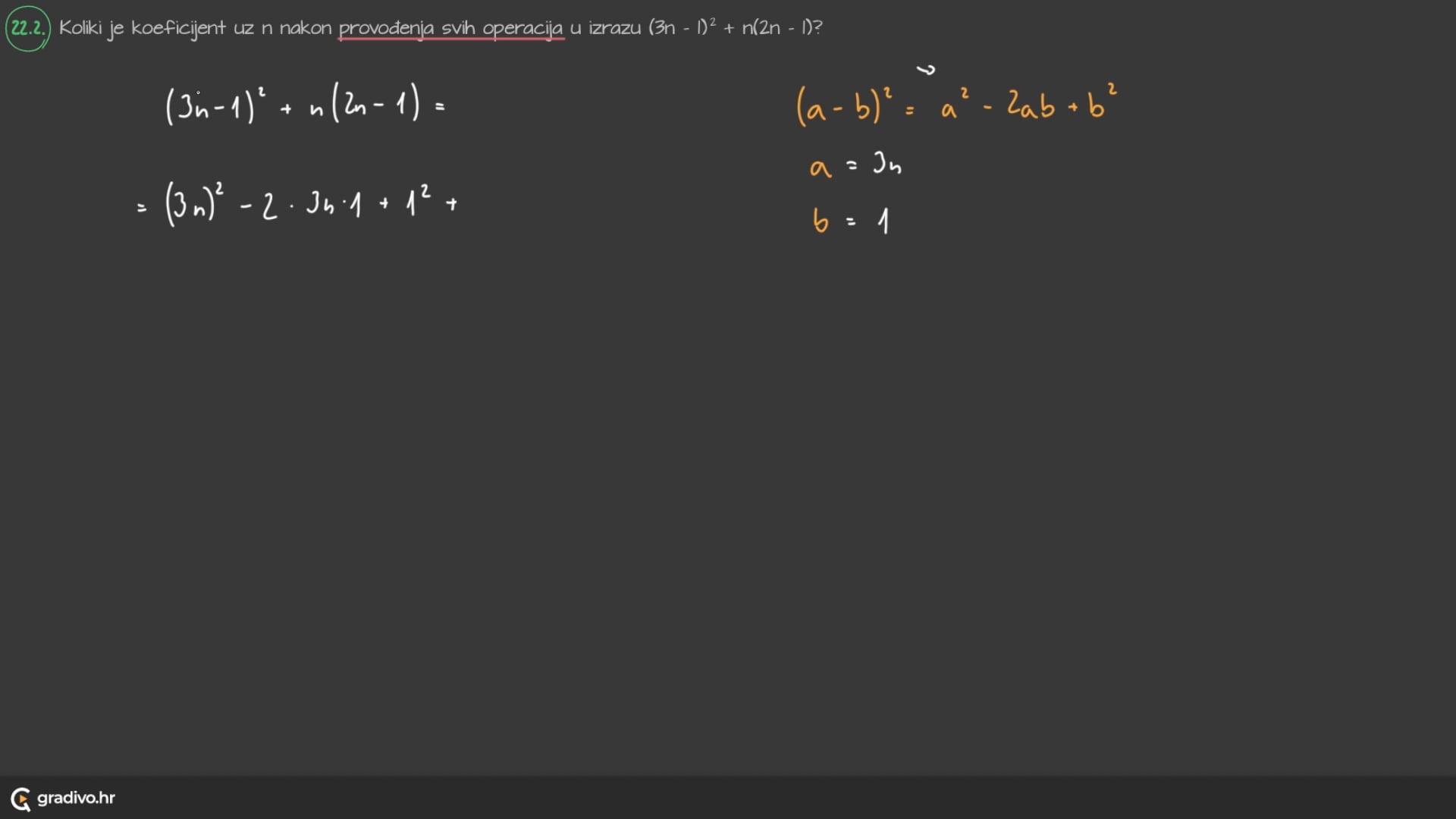Click the gradivo.hr brand text
Image resolution: width=1456 pixels, height=819 pixels.
coord(76,798)
